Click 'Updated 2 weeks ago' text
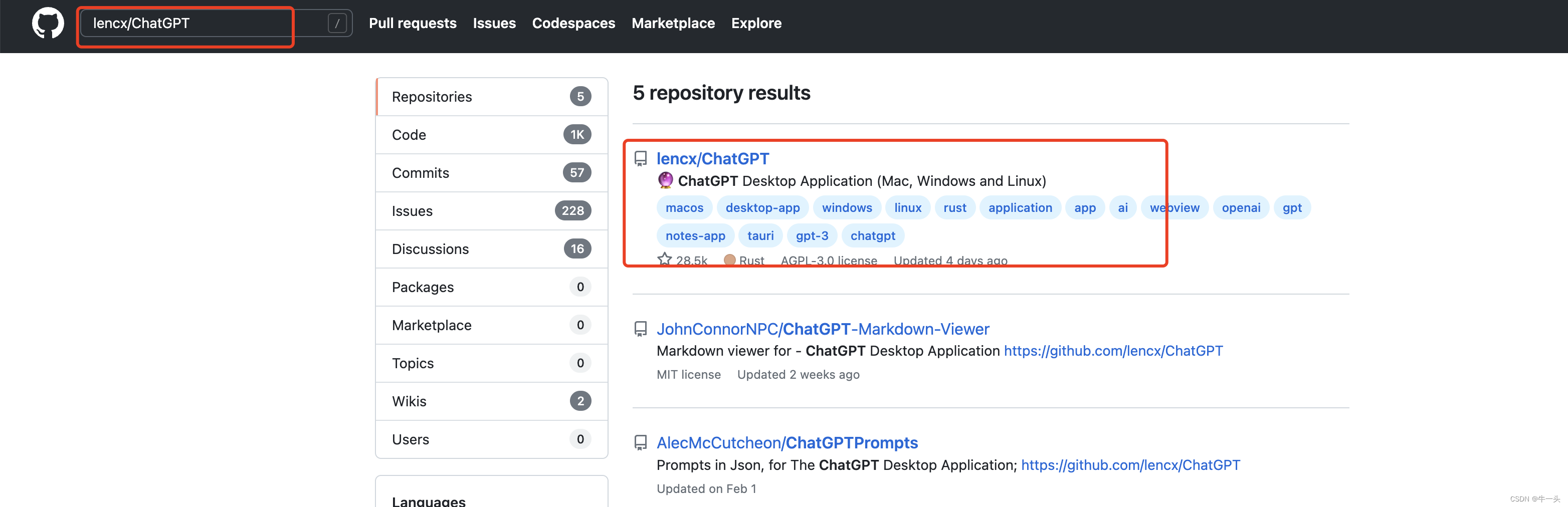This screenshot has width=1568, height=507. point(798,375)
